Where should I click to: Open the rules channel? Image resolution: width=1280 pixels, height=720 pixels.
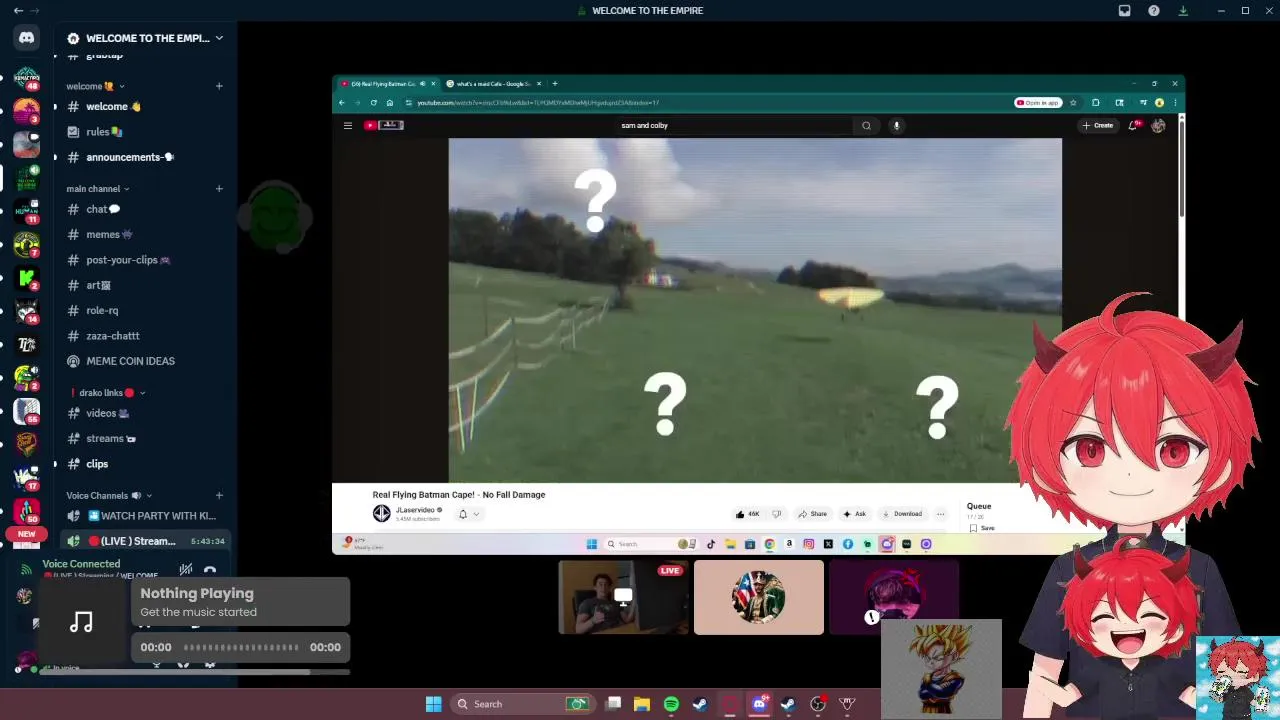point(145,132)
